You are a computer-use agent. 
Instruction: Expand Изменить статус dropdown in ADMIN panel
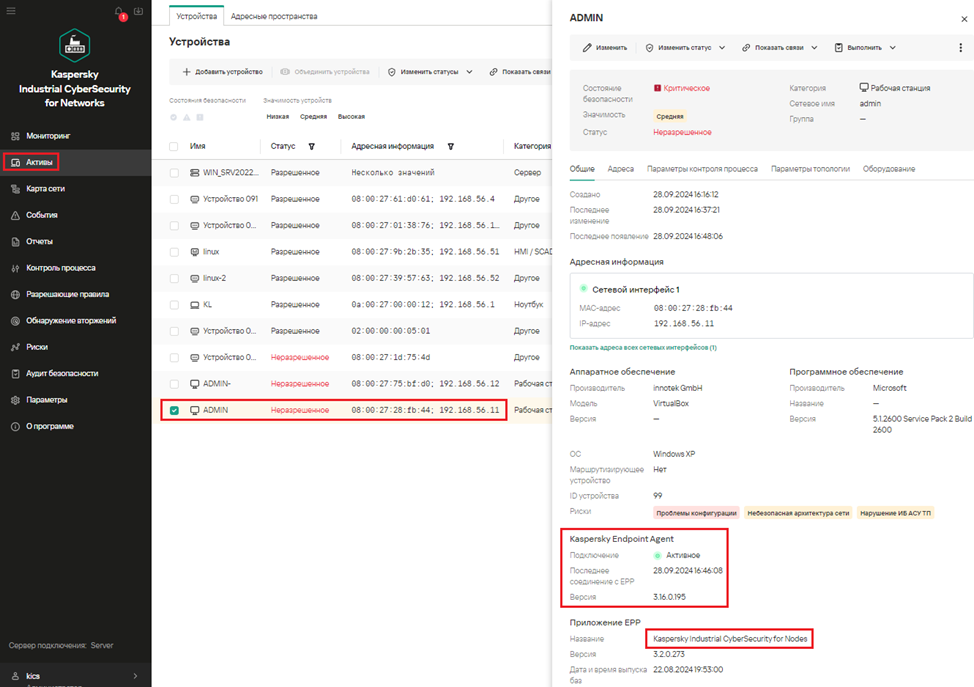pyautogui.click(x=722, y=48)
